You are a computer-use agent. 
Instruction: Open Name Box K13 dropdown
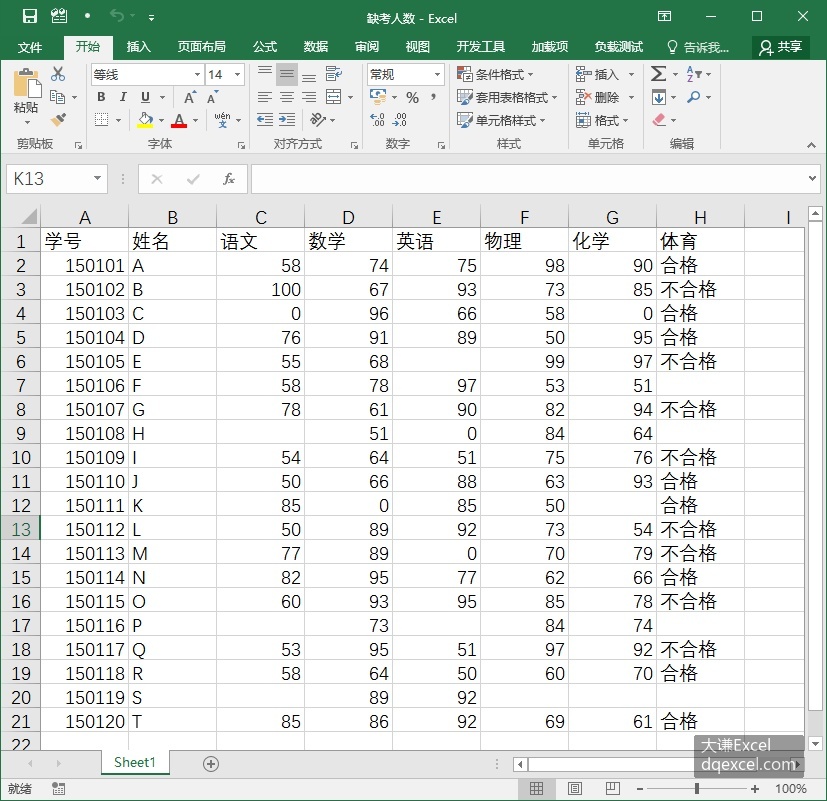coord(97,178)
